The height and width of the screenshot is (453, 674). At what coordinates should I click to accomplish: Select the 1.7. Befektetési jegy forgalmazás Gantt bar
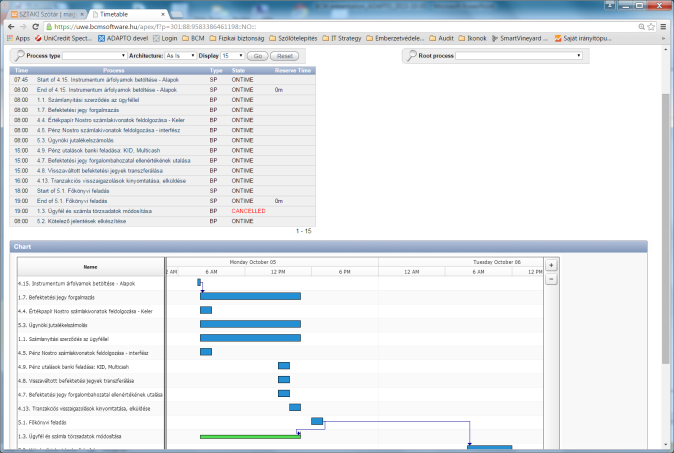(250, 296)
